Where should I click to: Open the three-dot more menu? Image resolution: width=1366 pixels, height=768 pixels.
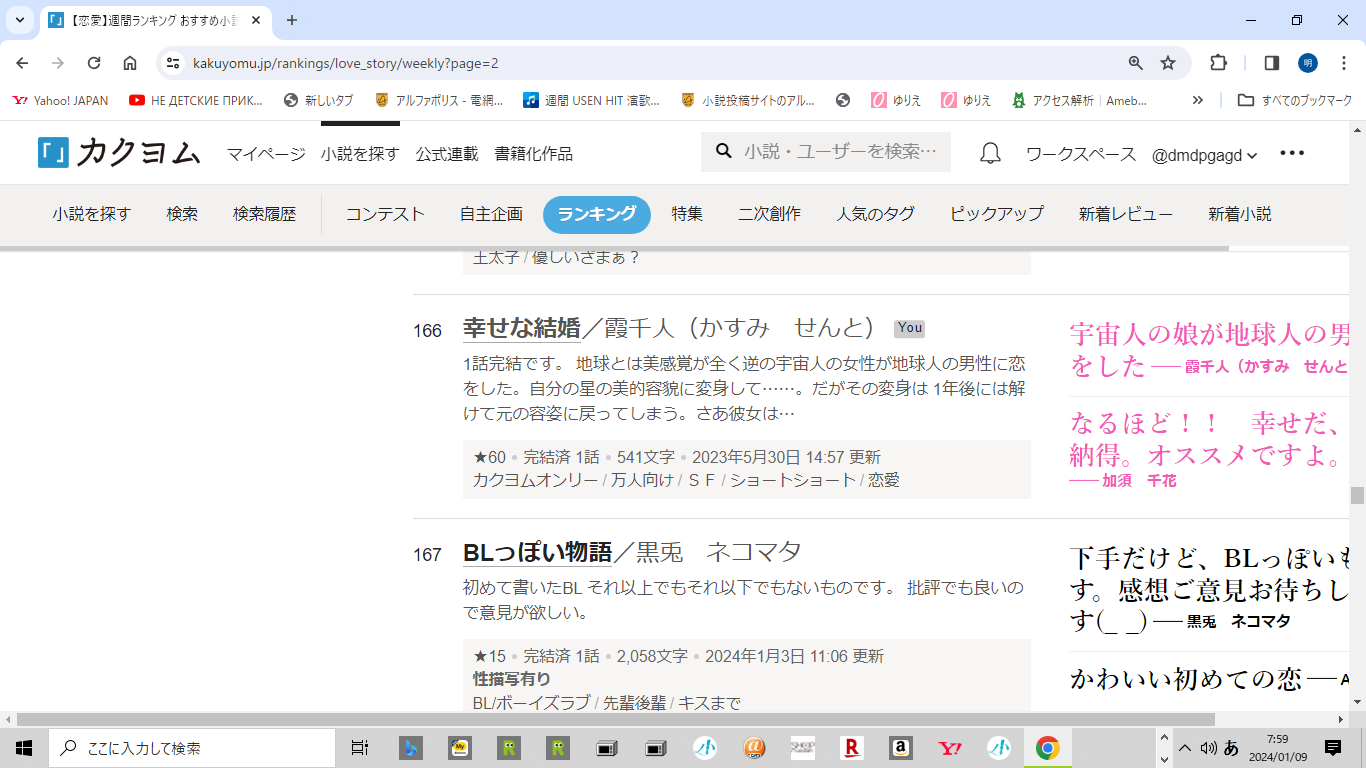coord(1292,154)
